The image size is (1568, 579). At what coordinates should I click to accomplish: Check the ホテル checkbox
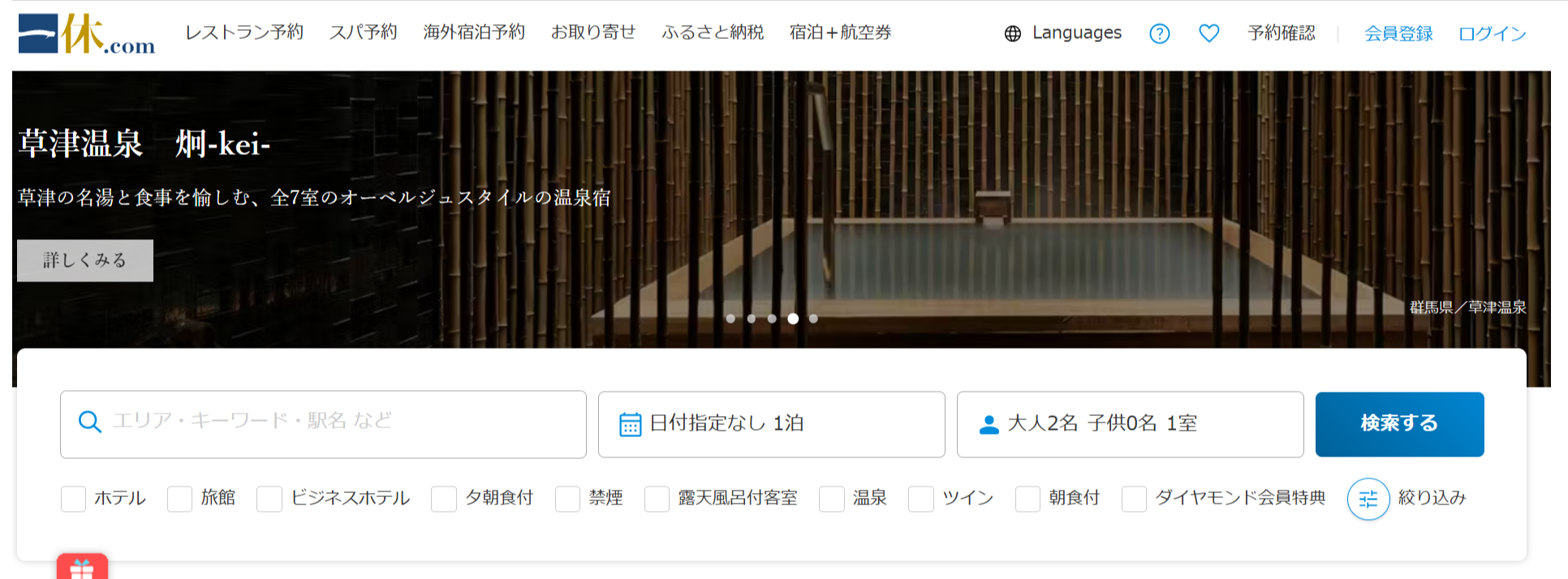tap(74, 499)
